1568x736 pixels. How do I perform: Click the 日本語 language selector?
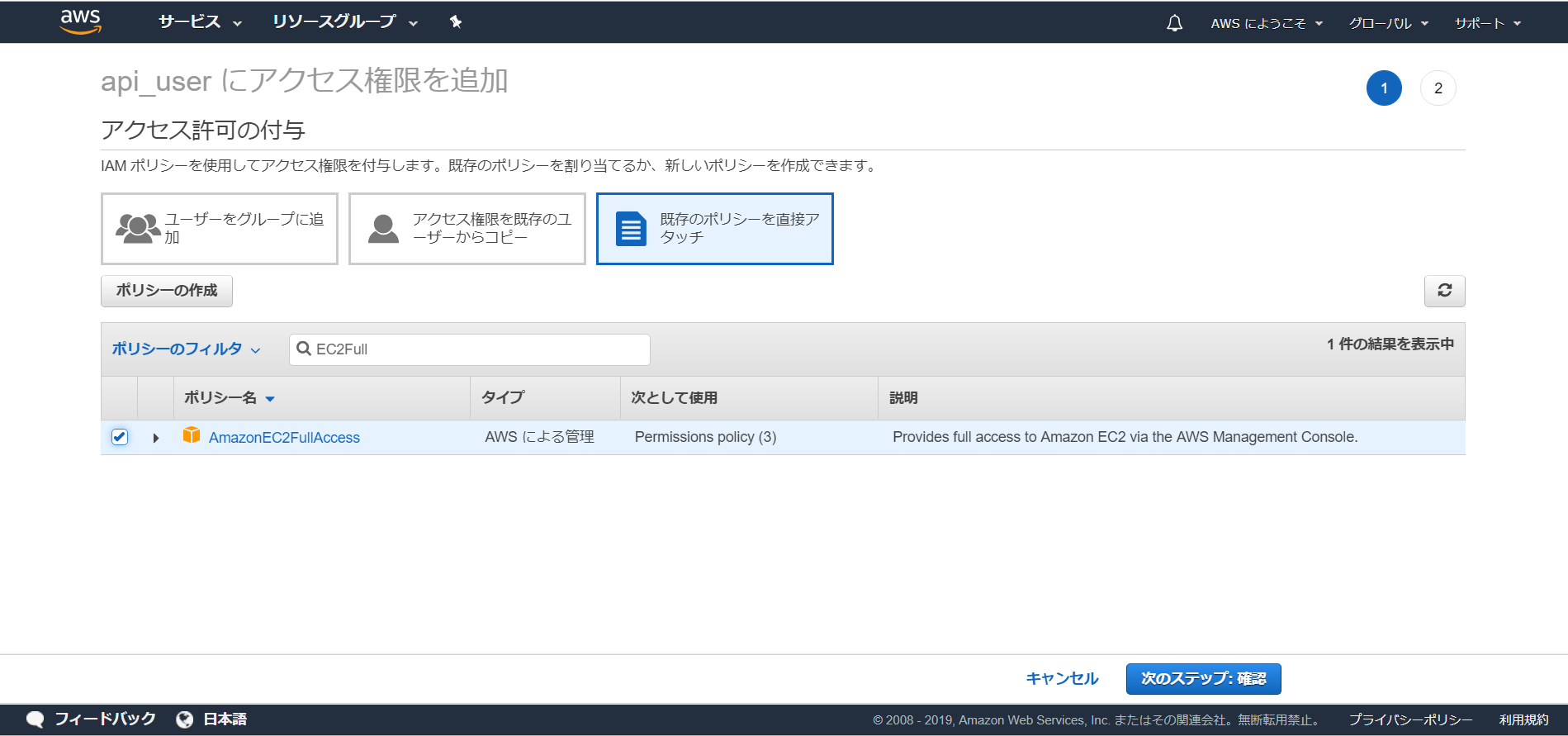coord(225,719)
